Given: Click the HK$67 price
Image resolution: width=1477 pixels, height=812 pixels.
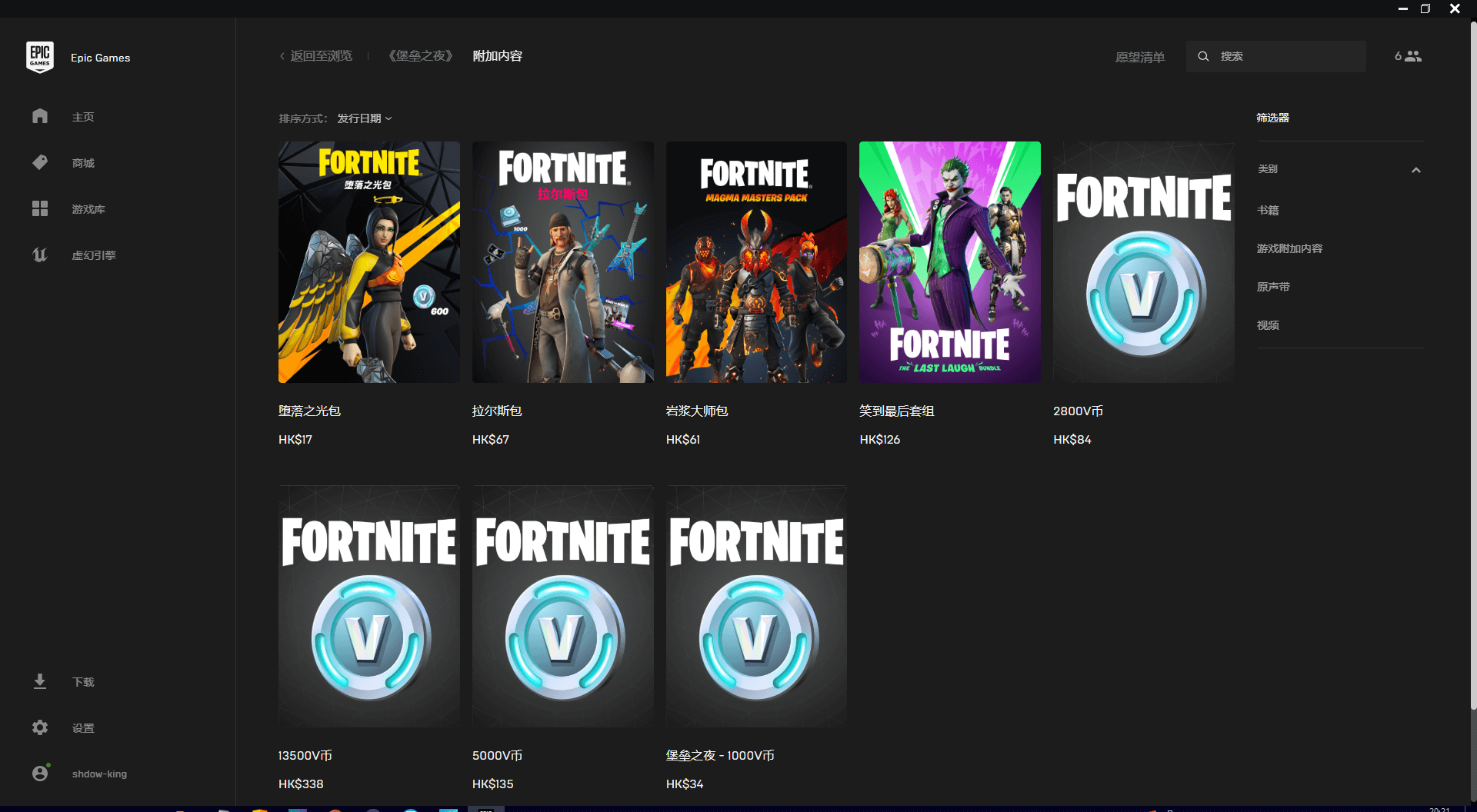Looking at the screenshot, I should pos(491,440).
